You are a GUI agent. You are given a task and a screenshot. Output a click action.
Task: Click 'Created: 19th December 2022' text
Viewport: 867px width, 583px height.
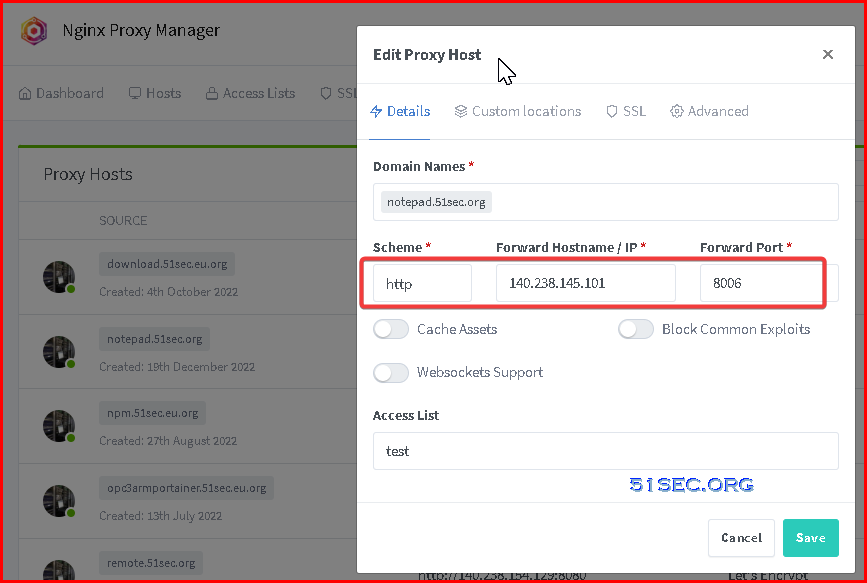pyautogui.click(x=177, y=367)
